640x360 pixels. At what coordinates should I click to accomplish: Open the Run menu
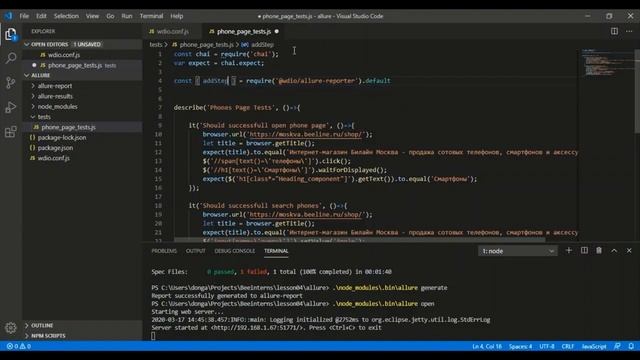click(127, 16)
